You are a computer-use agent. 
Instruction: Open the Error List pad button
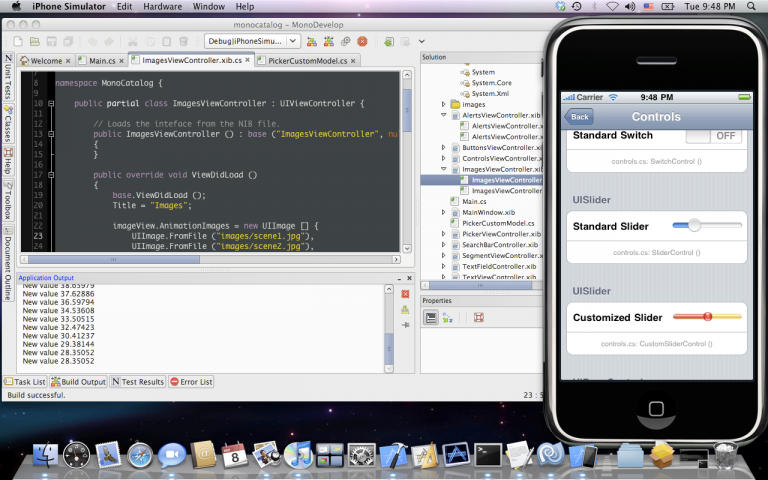(x=190, y=381)
